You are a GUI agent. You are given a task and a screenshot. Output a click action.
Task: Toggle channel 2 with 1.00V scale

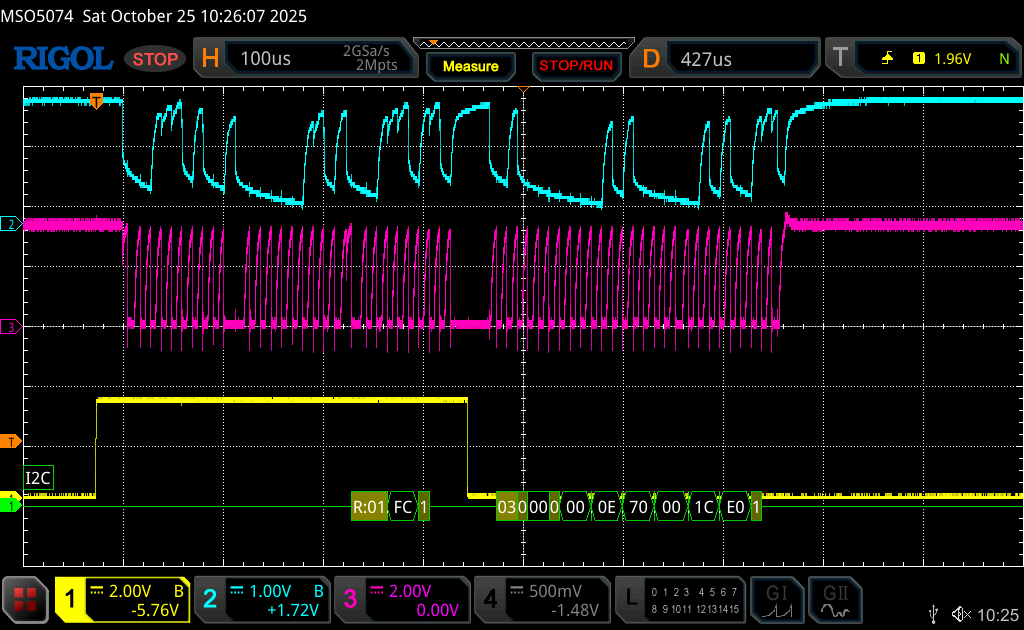point(260,599)
